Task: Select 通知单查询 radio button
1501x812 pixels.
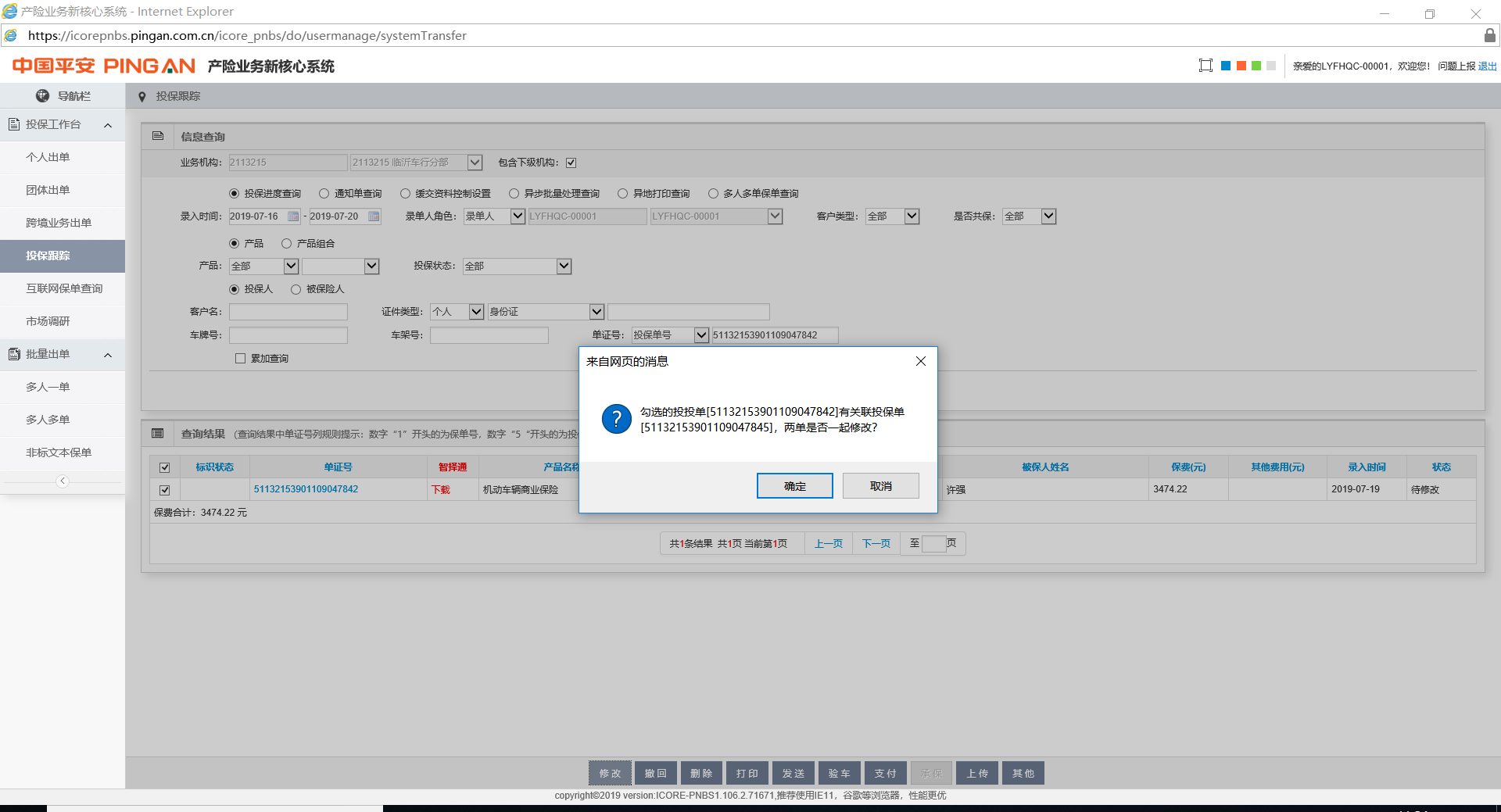Action: 324,194
